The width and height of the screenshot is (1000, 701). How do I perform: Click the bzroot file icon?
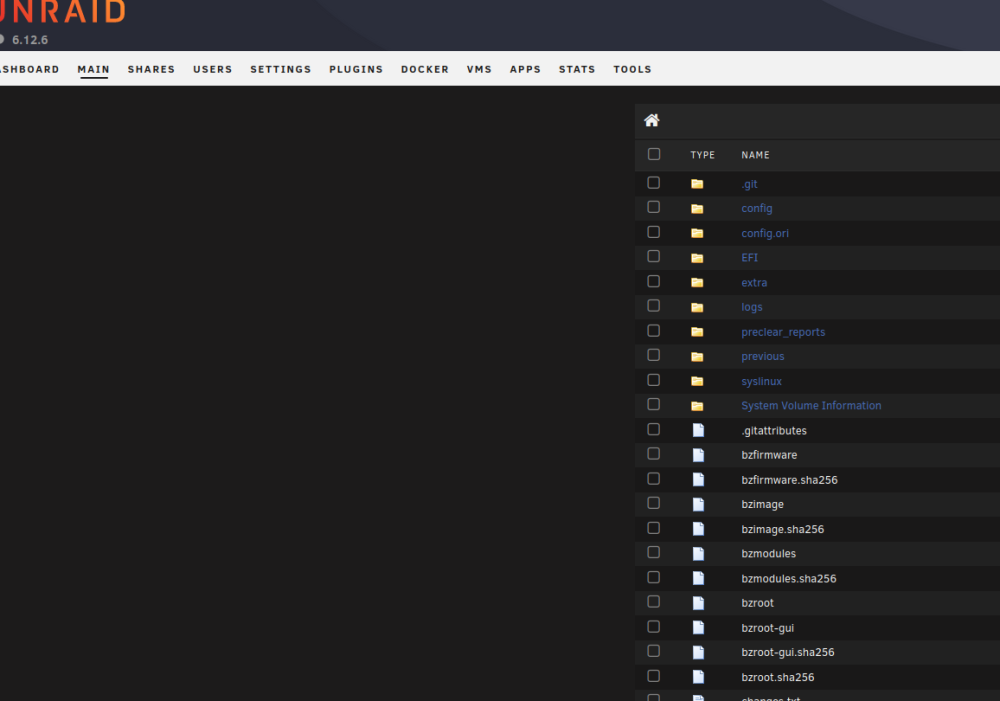click(x=698, y=603)
